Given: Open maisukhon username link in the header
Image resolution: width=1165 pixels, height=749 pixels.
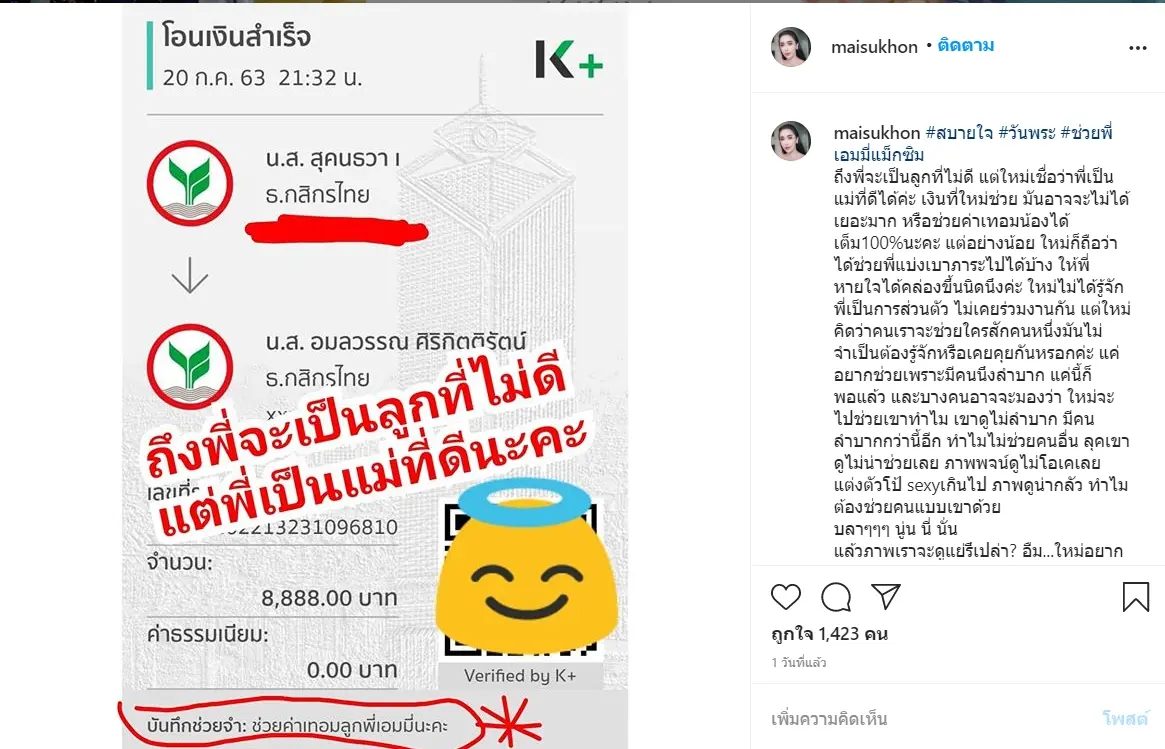Looking at the screenshot, I should 874,47.
